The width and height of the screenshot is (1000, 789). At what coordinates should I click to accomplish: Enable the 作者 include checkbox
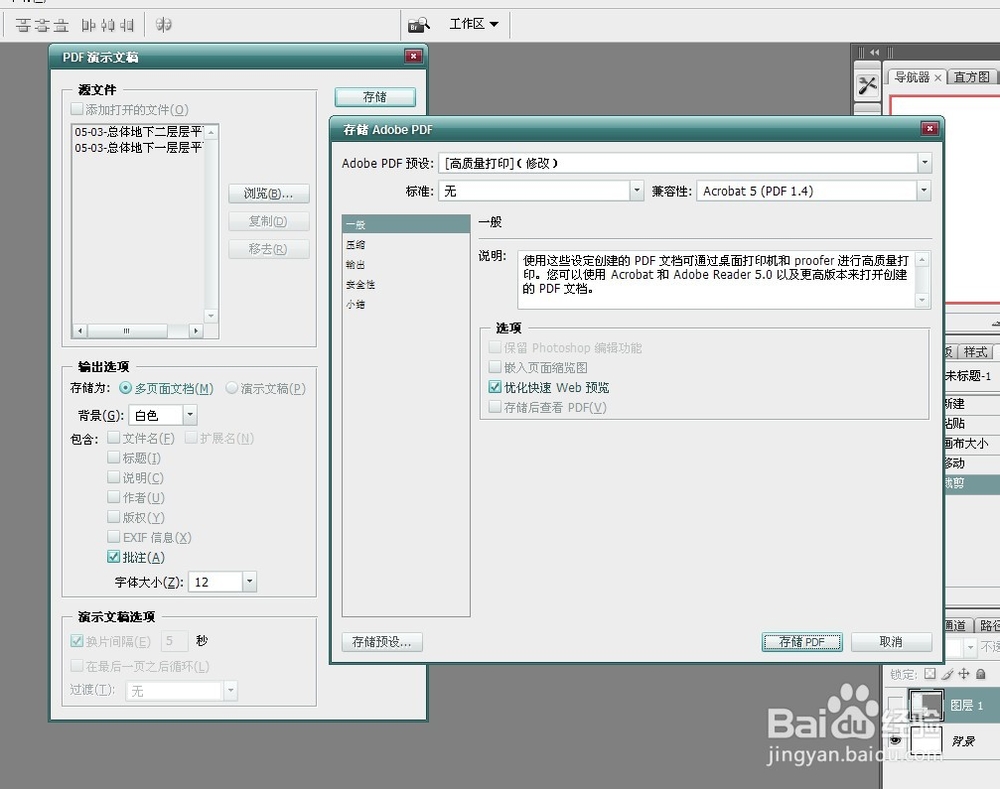[x=114, y=497]
